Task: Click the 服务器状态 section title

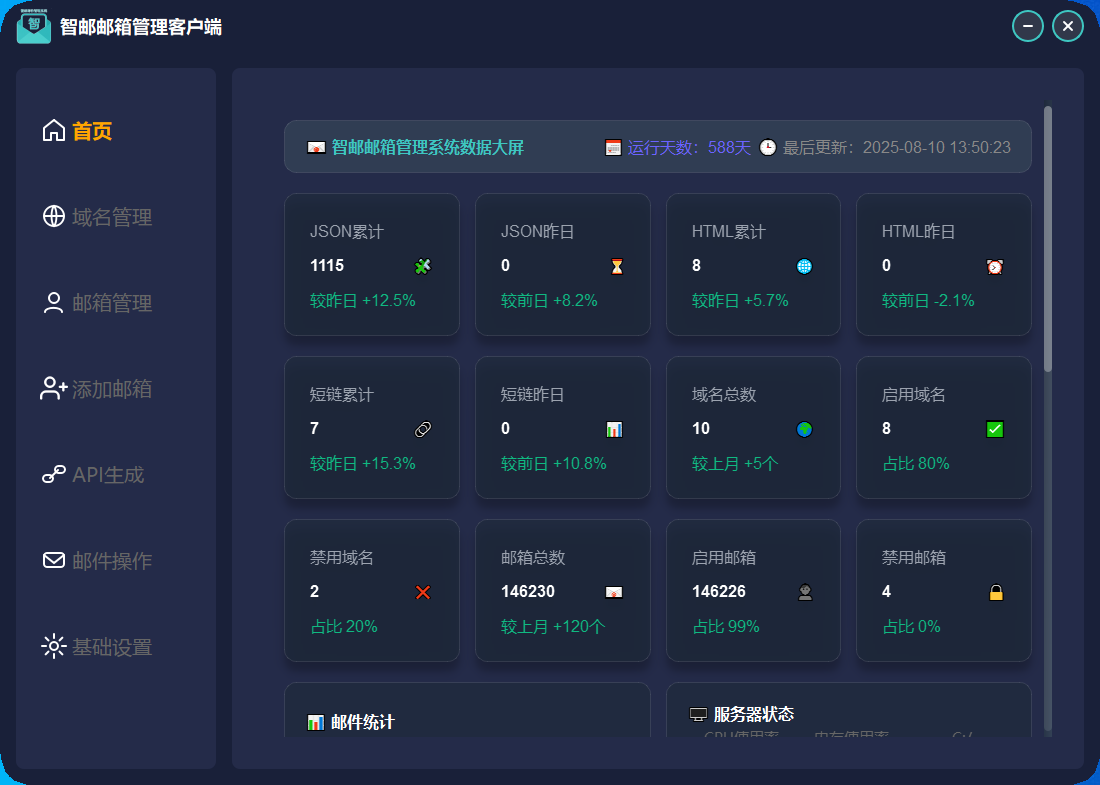Action: click(x=753, y=714)
